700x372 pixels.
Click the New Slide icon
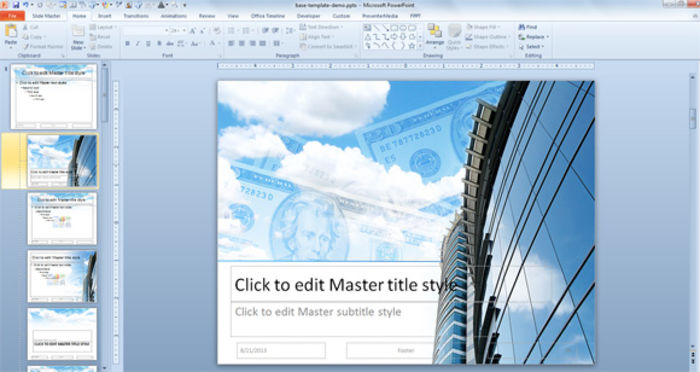78,31
